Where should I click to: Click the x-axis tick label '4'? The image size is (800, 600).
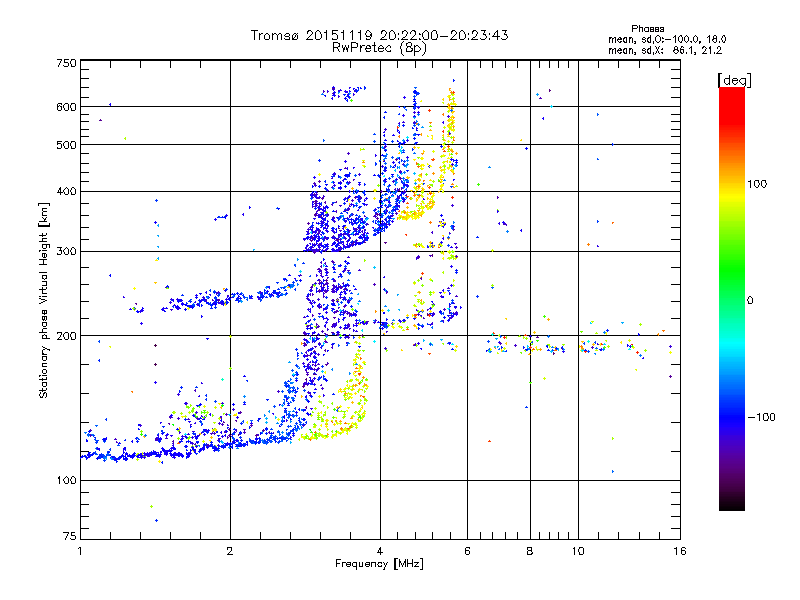click(x=380, y=551)
